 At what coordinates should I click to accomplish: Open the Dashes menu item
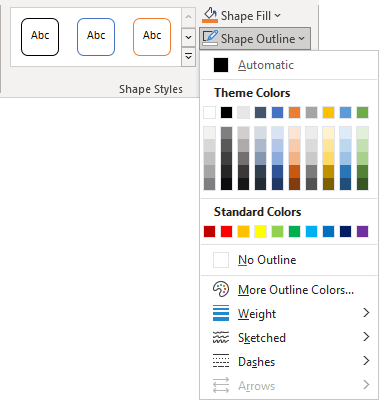coord(289,361)
